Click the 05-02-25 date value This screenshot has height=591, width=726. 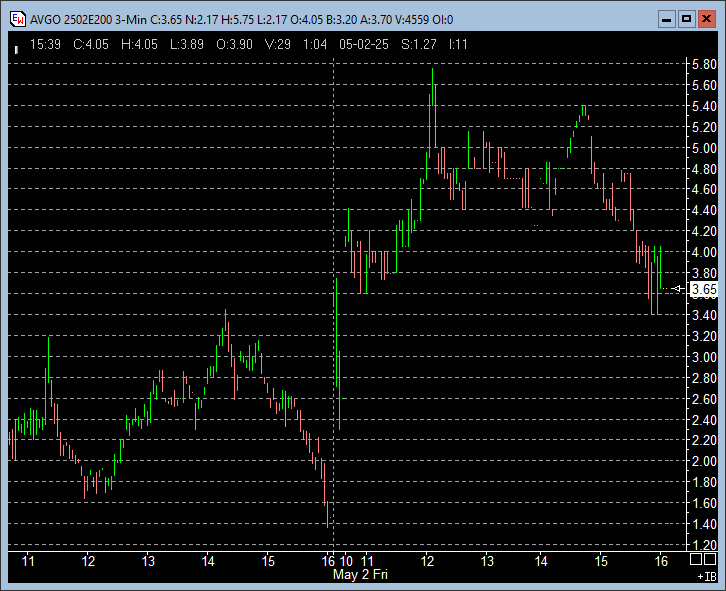364,44
